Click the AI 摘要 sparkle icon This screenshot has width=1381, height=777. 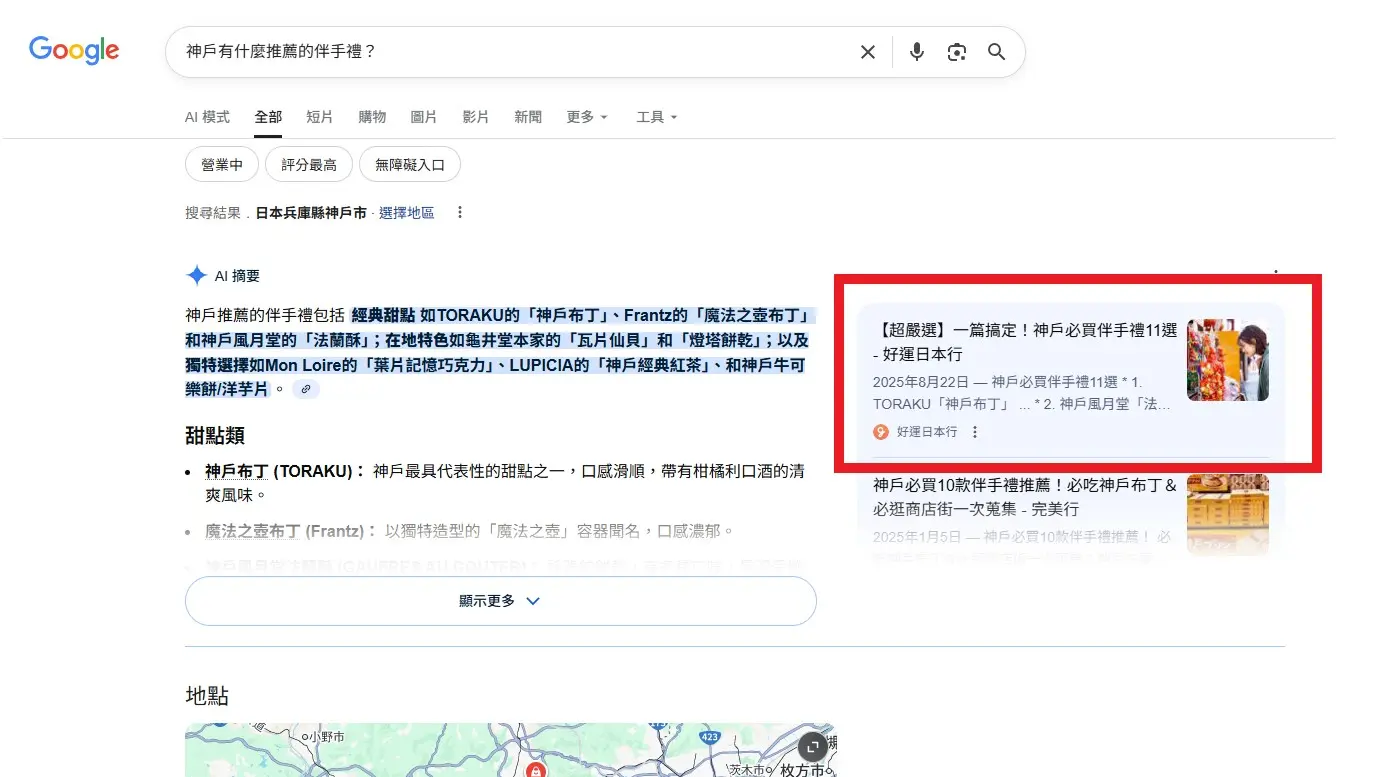(x=196, y=275)
